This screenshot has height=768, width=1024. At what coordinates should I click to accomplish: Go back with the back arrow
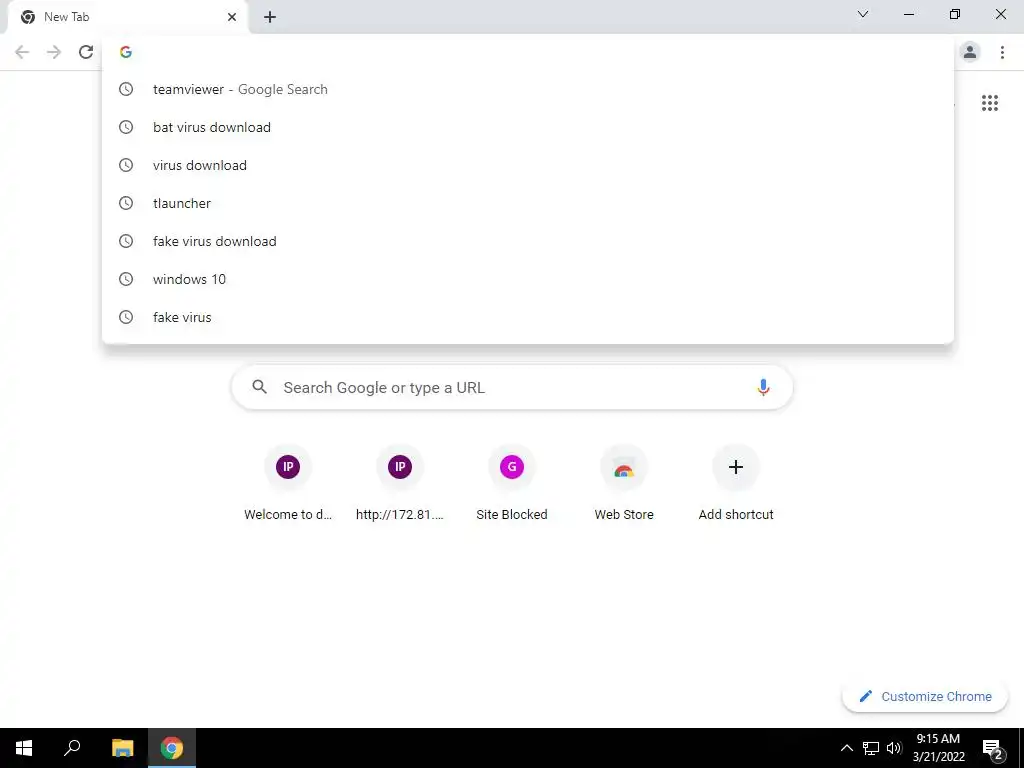click(22, 52)
